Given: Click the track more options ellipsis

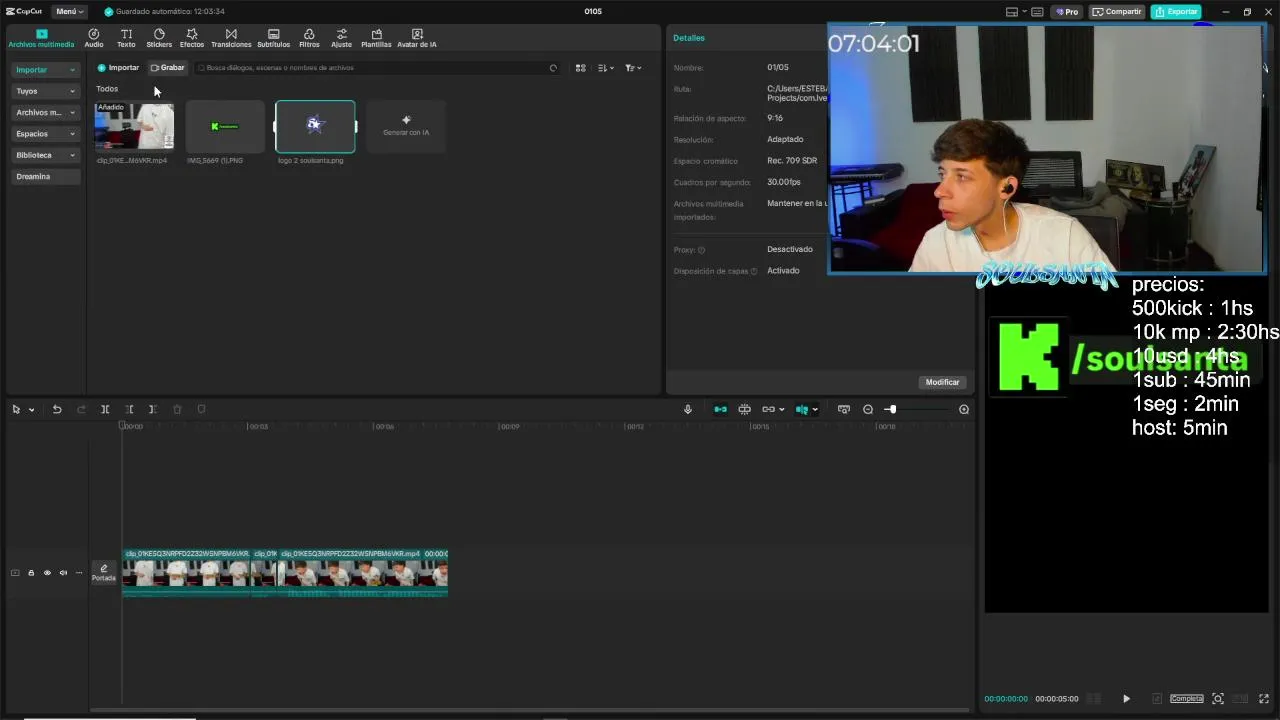Looking at the screenshot, I should pyautogui.click(x=79, y=573).
